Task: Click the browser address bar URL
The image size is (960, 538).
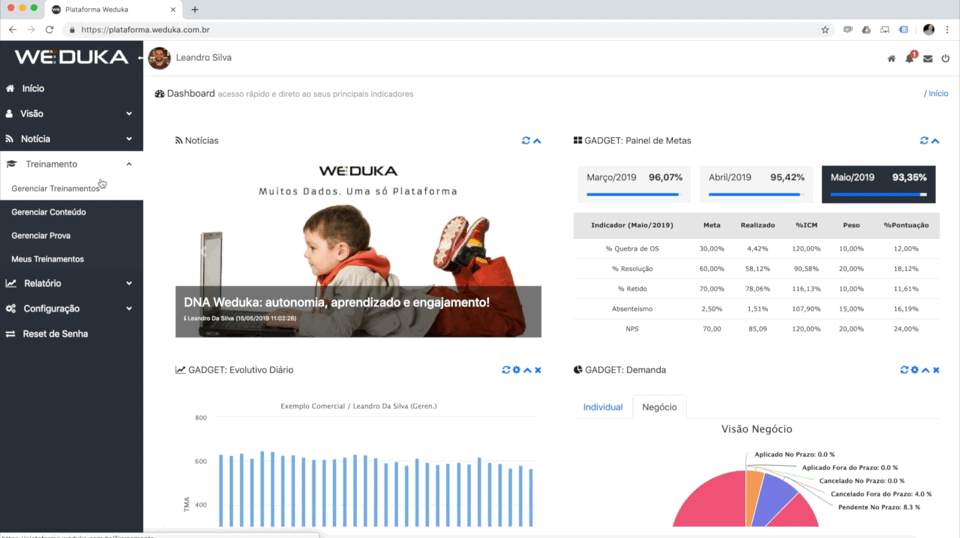Action: tap(145, 29)
